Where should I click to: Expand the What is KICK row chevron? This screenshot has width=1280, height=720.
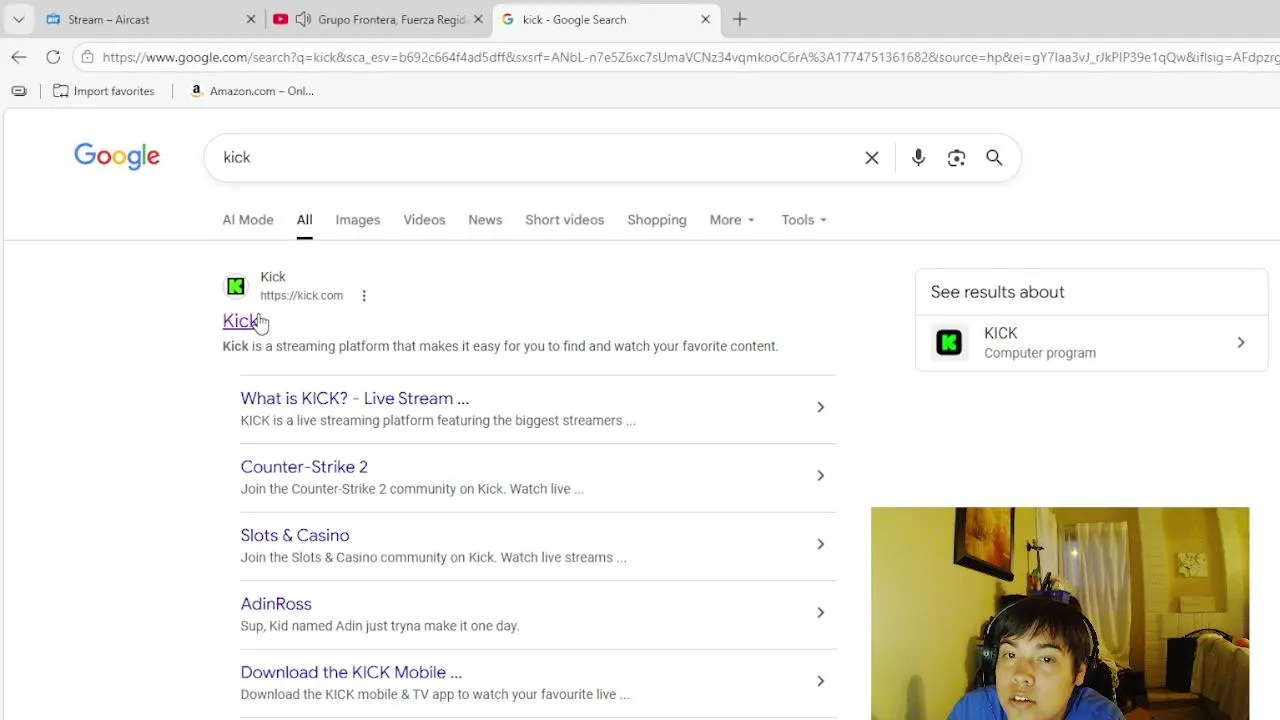pyautogui.click(x=820, y=407)
